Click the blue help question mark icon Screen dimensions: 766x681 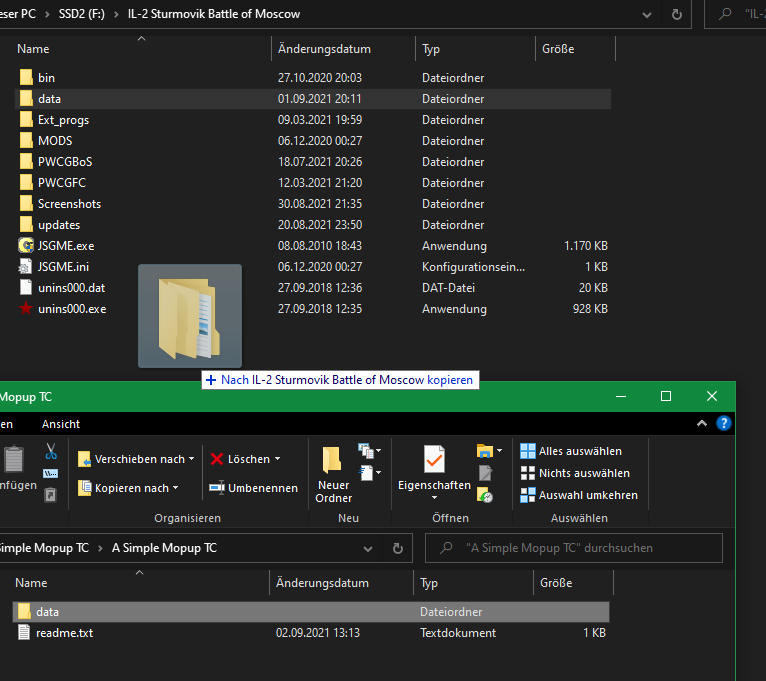(x=723, y=423)
